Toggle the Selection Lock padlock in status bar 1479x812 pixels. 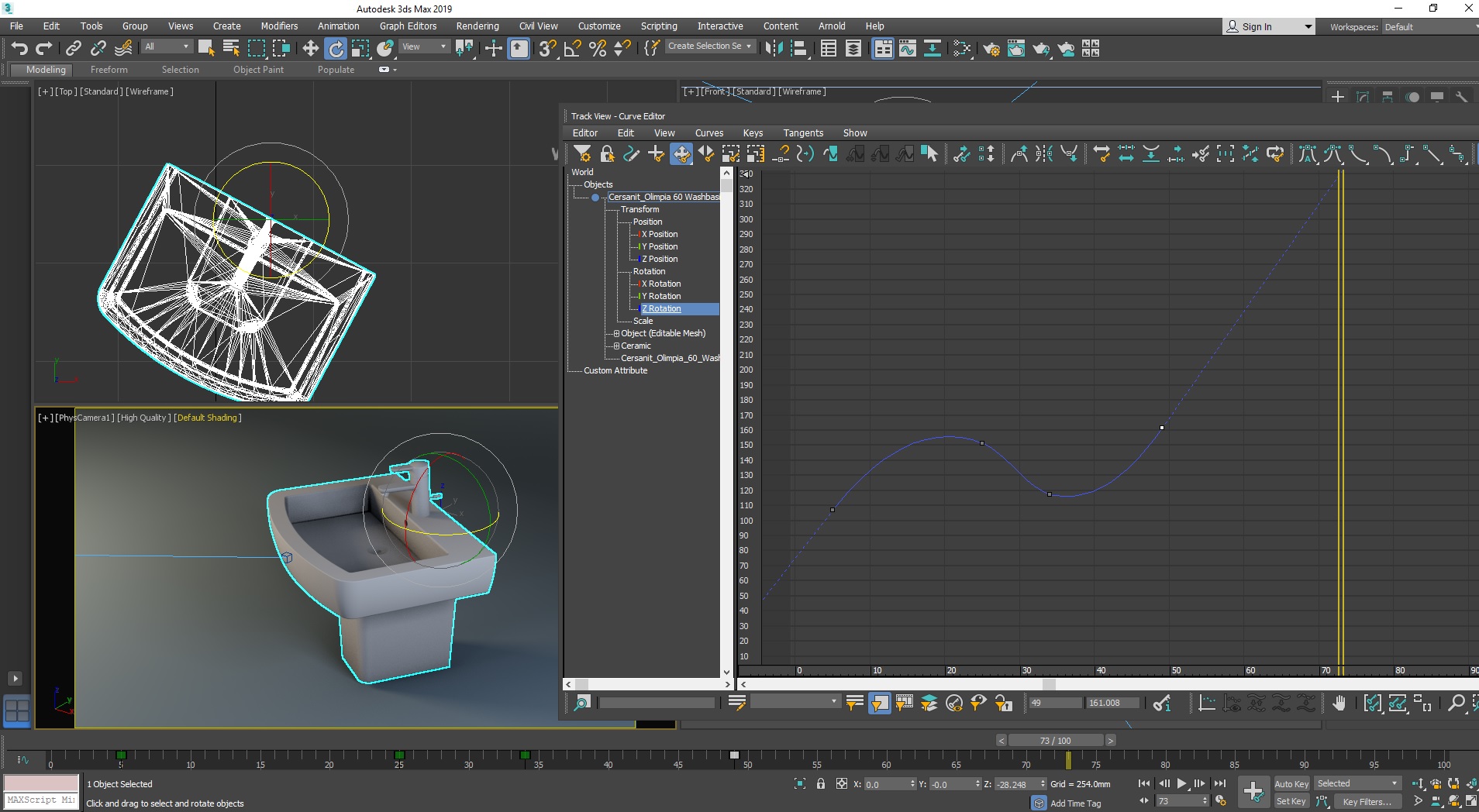(x=821, y=784)
